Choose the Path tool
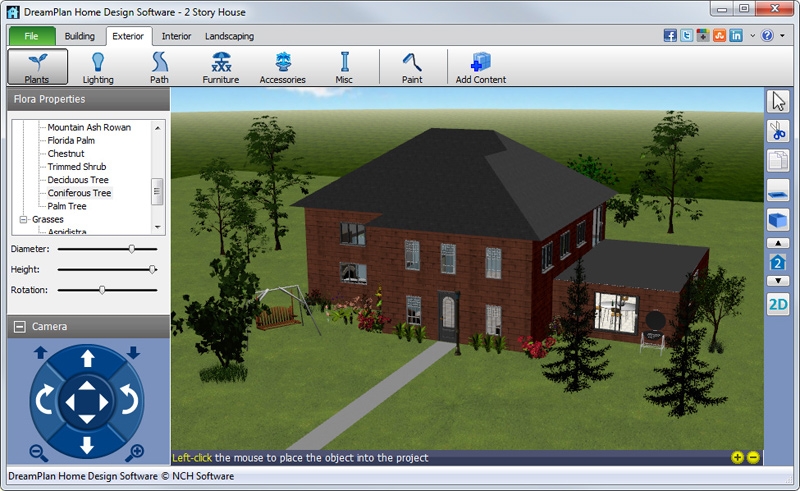 coord(159,67)
